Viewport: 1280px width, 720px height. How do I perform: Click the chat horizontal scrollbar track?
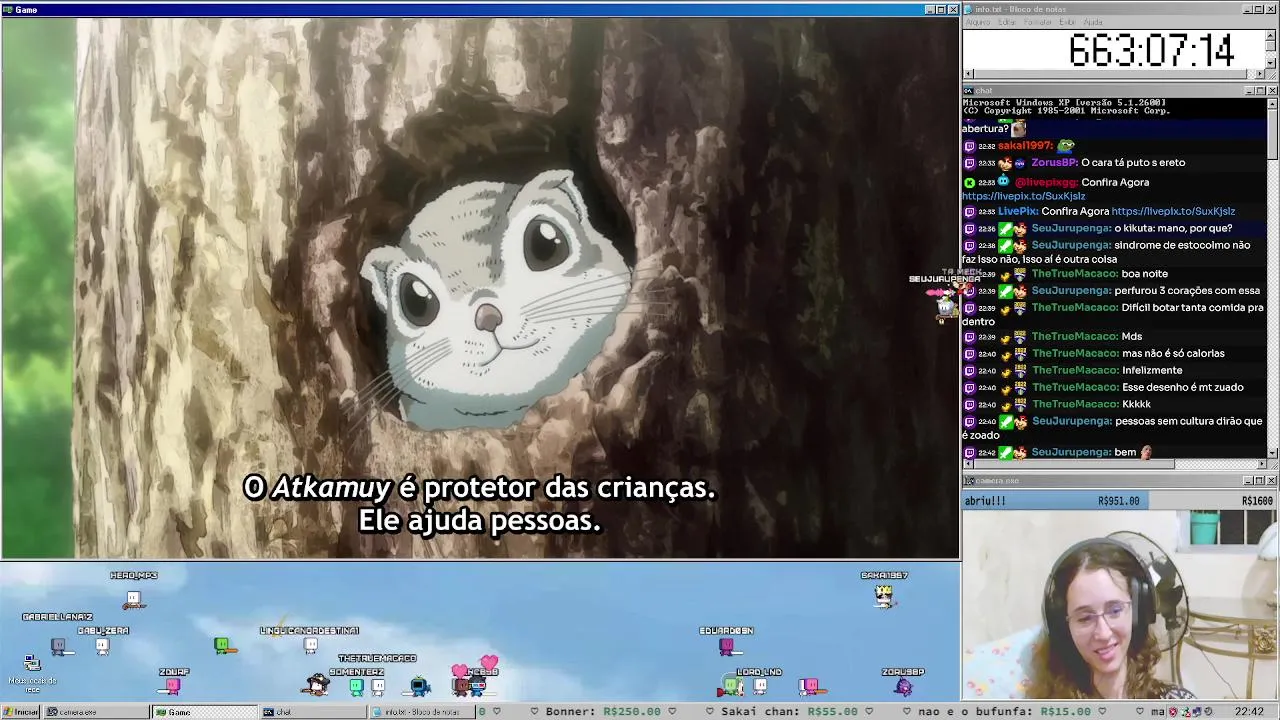point(1114,465)
